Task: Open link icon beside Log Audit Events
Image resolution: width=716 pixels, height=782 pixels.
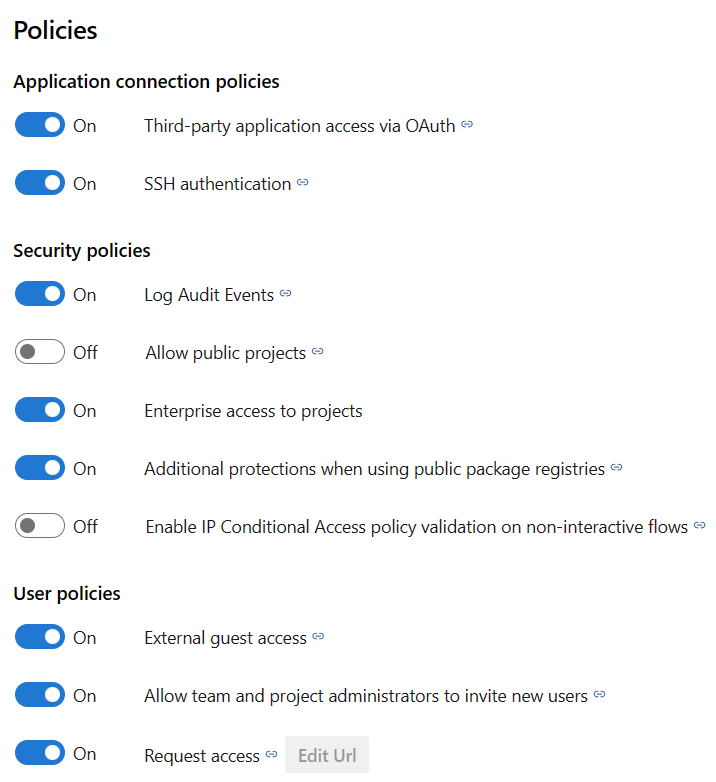Action: click(x=285, y=294)
